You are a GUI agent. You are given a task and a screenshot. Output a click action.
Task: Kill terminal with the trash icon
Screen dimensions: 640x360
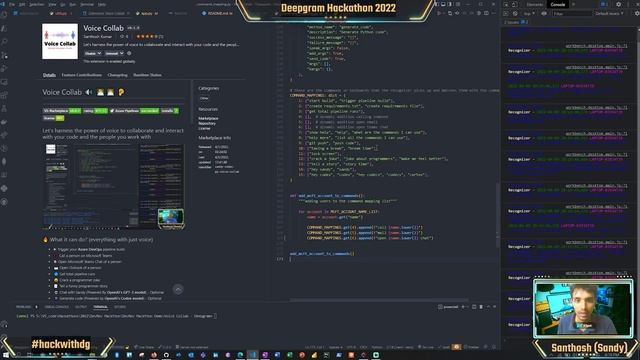tap(481, 307)
